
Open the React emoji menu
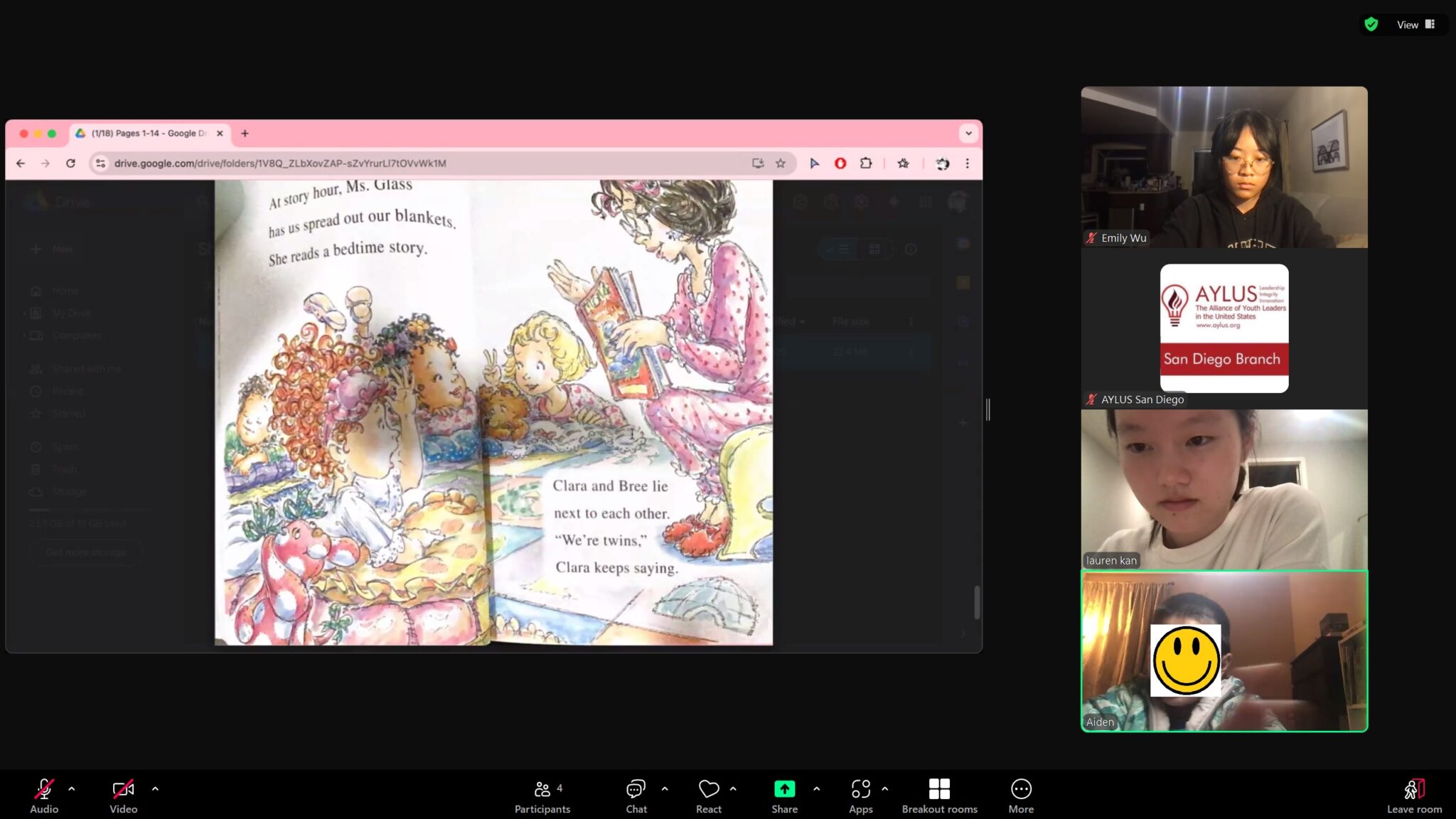(x=709, y=796)
